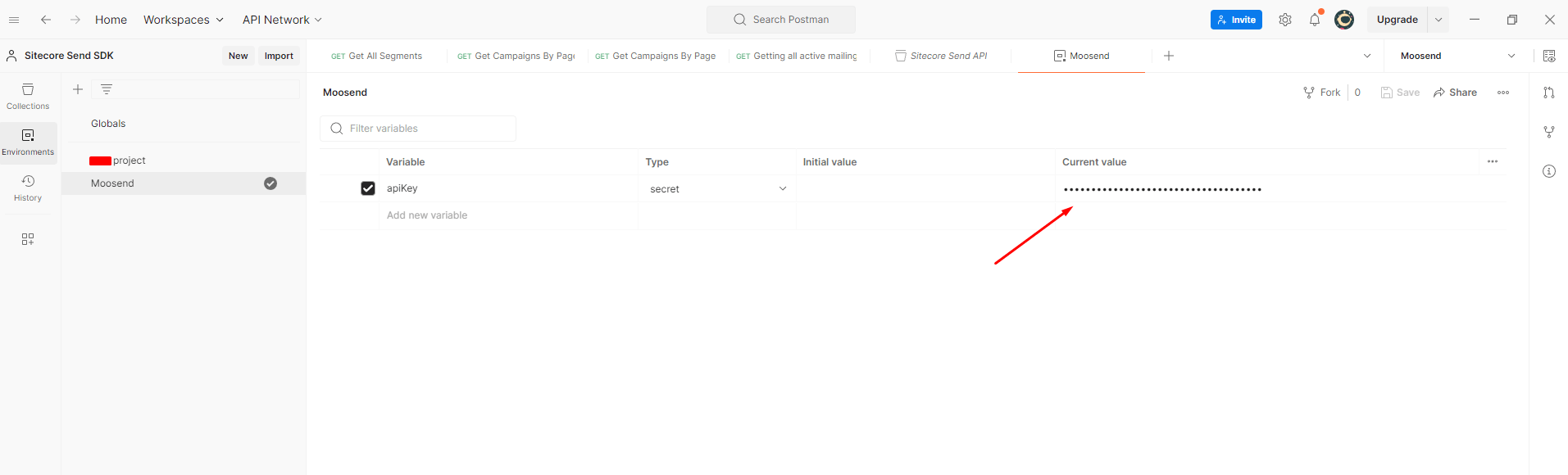Click the apiKey variable name
The height and width of the screenshot is (475, 1568).
tap(402, 188)
